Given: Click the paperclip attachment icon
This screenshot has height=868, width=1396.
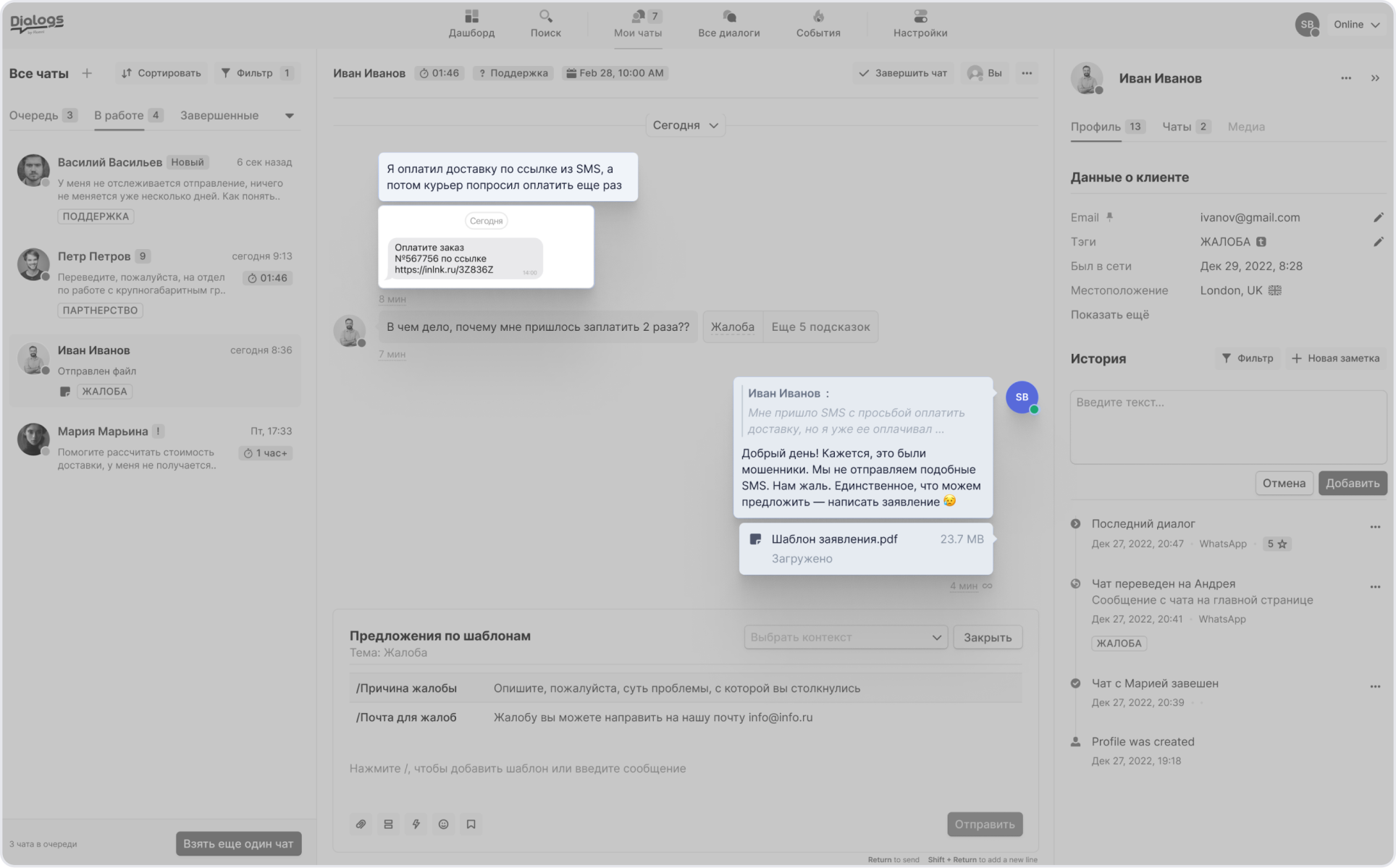Looking at the screenshot, I should point(361,824).
